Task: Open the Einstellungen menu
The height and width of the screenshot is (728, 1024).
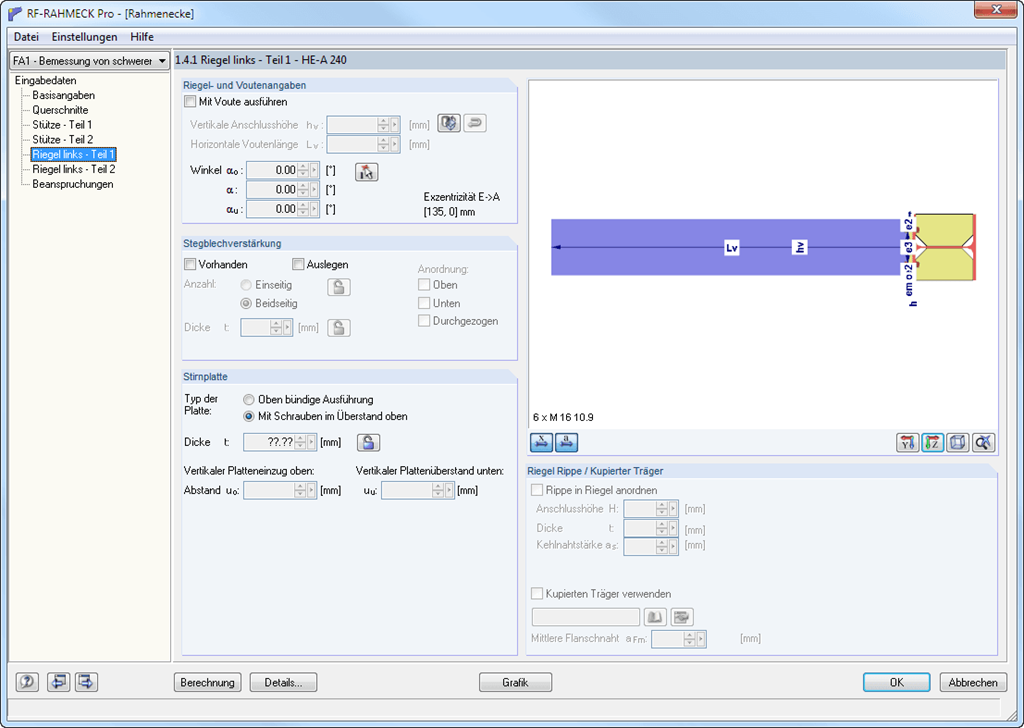Action: click(84, 37)
